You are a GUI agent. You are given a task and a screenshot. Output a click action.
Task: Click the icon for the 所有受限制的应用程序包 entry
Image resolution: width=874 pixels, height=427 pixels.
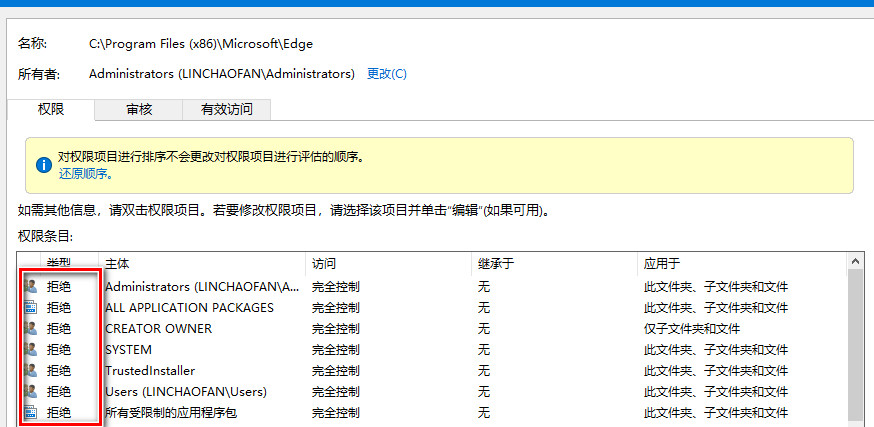30,413
